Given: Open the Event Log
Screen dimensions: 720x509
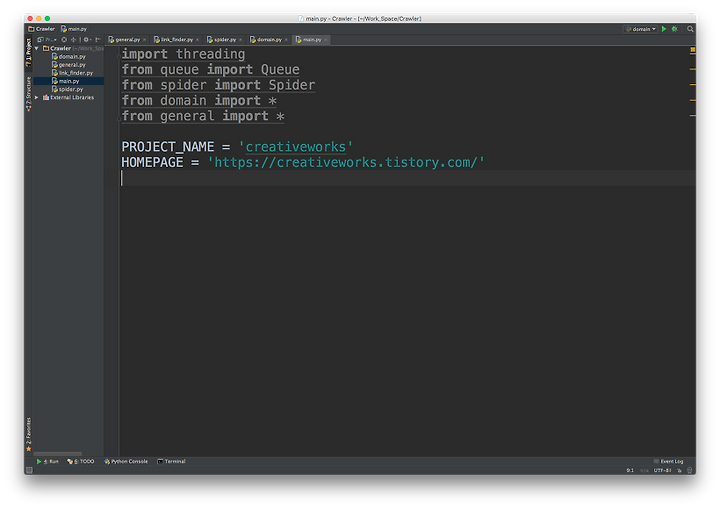Looking at the screenshot, I should pos(669,461).
